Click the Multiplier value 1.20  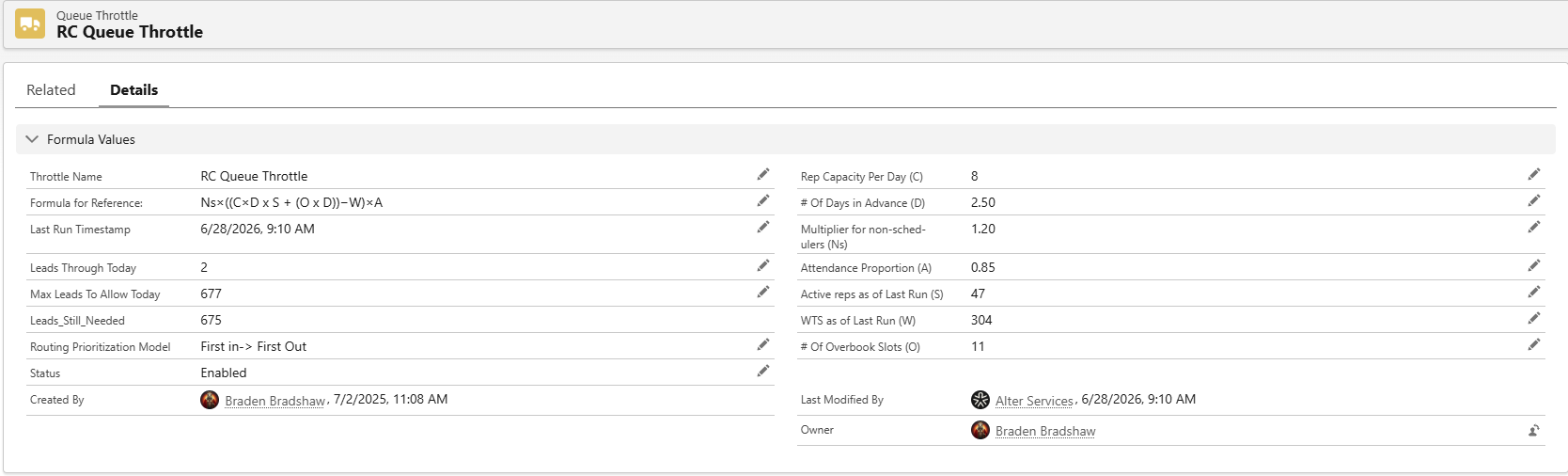983,229
